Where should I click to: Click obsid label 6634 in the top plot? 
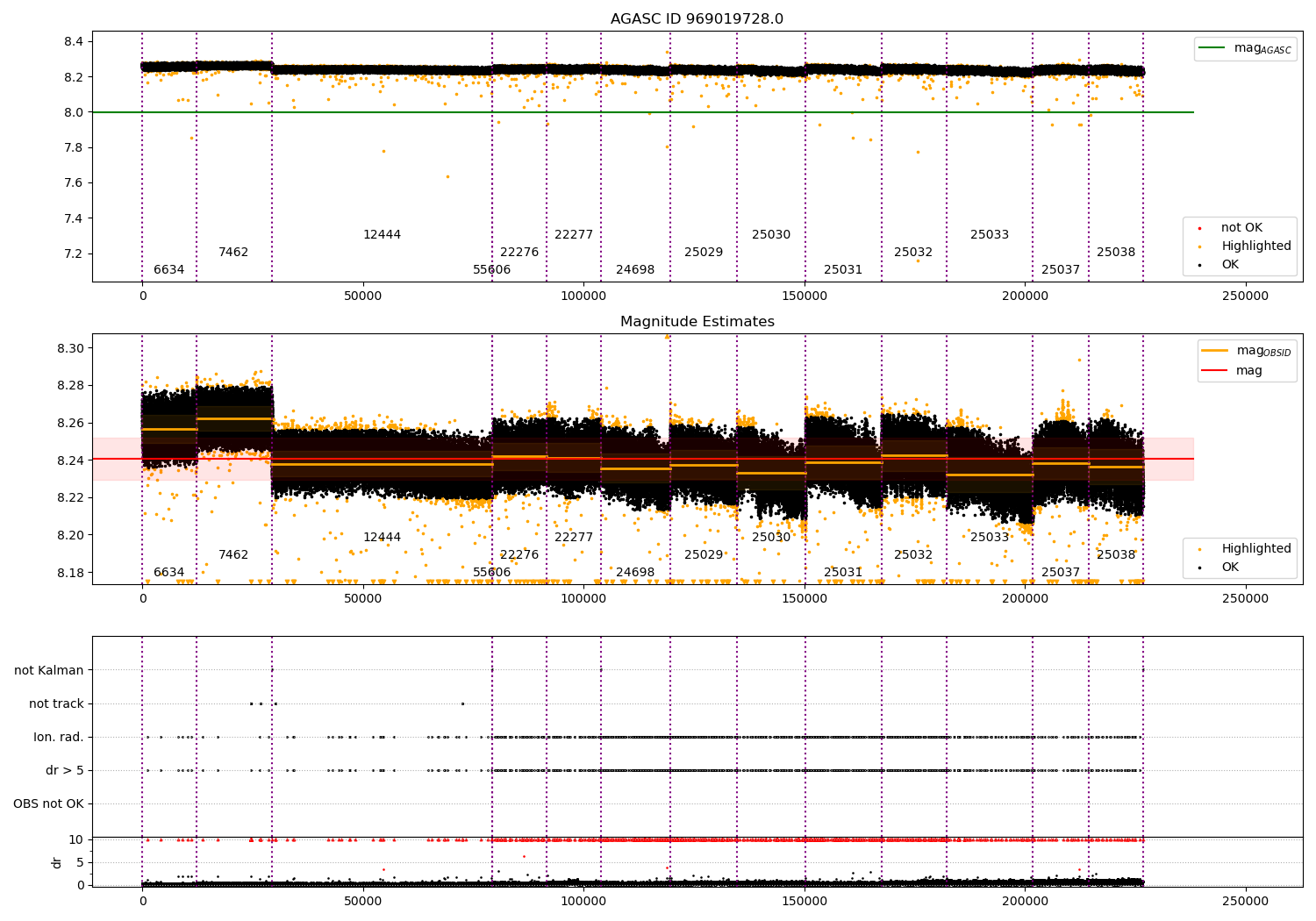coord(169,270)
